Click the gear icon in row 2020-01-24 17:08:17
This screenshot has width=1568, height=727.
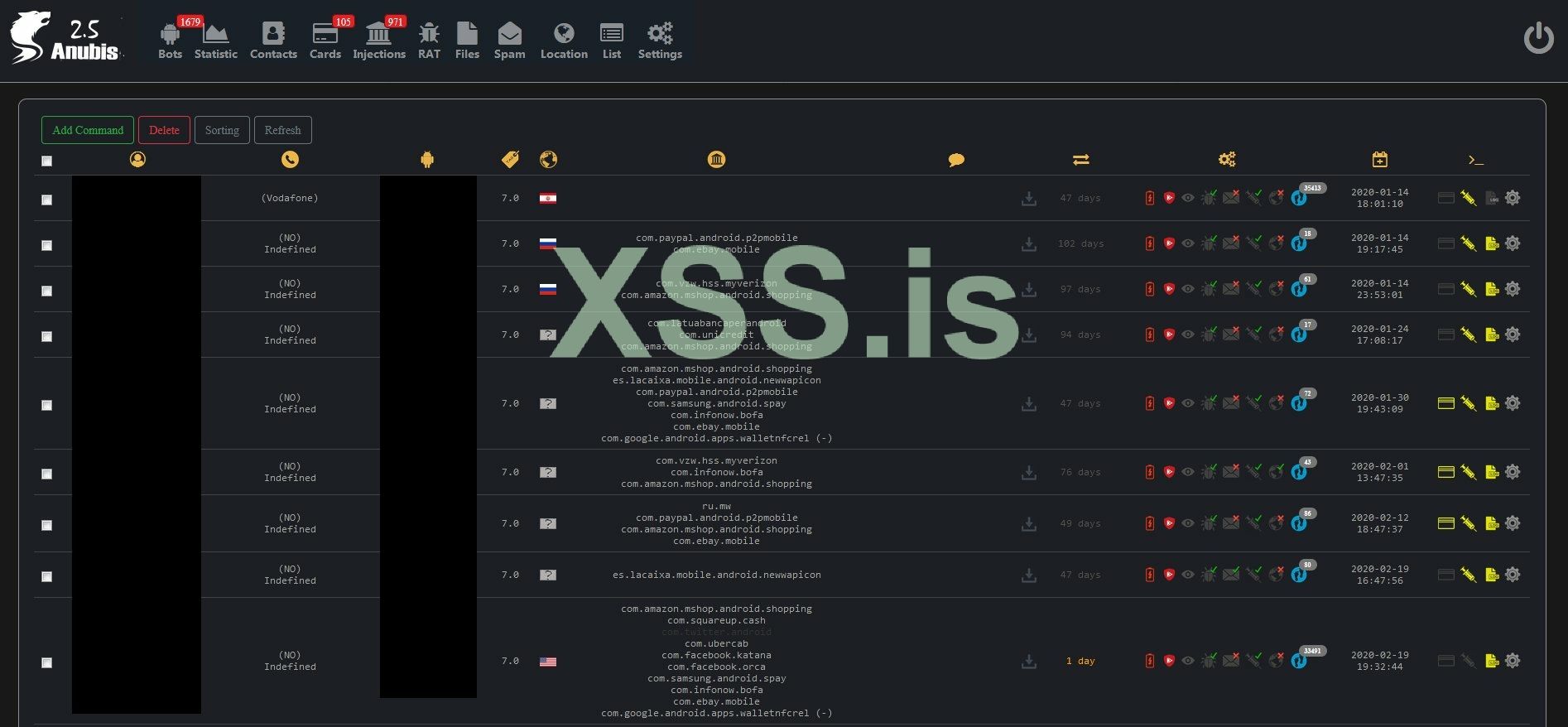tap(1513, 335)
